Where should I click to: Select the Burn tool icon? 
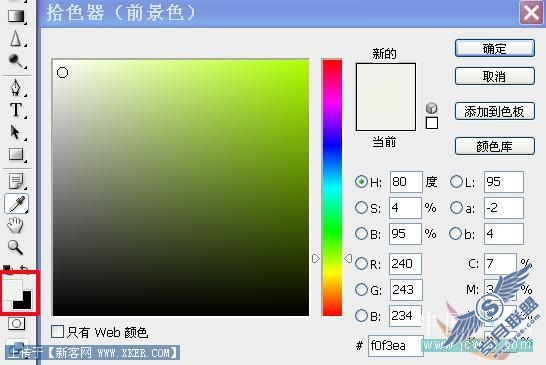tap(15, 61)
